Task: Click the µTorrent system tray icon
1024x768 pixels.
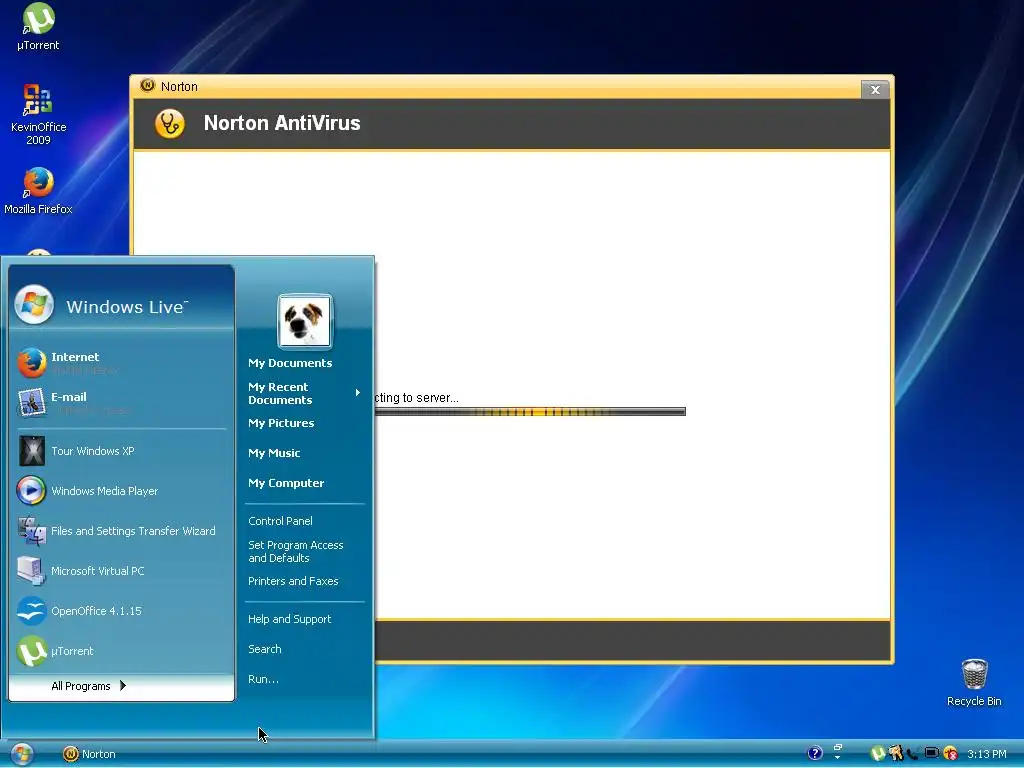Action: tap(878, 754)
